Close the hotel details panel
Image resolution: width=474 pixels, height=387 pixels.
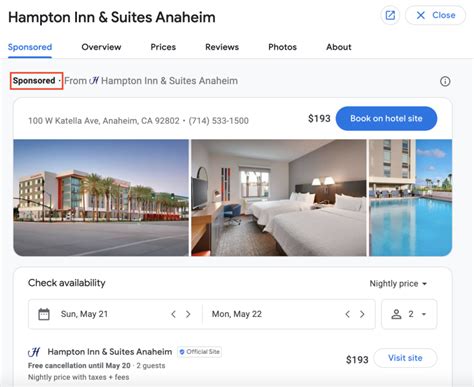(435, 15)
